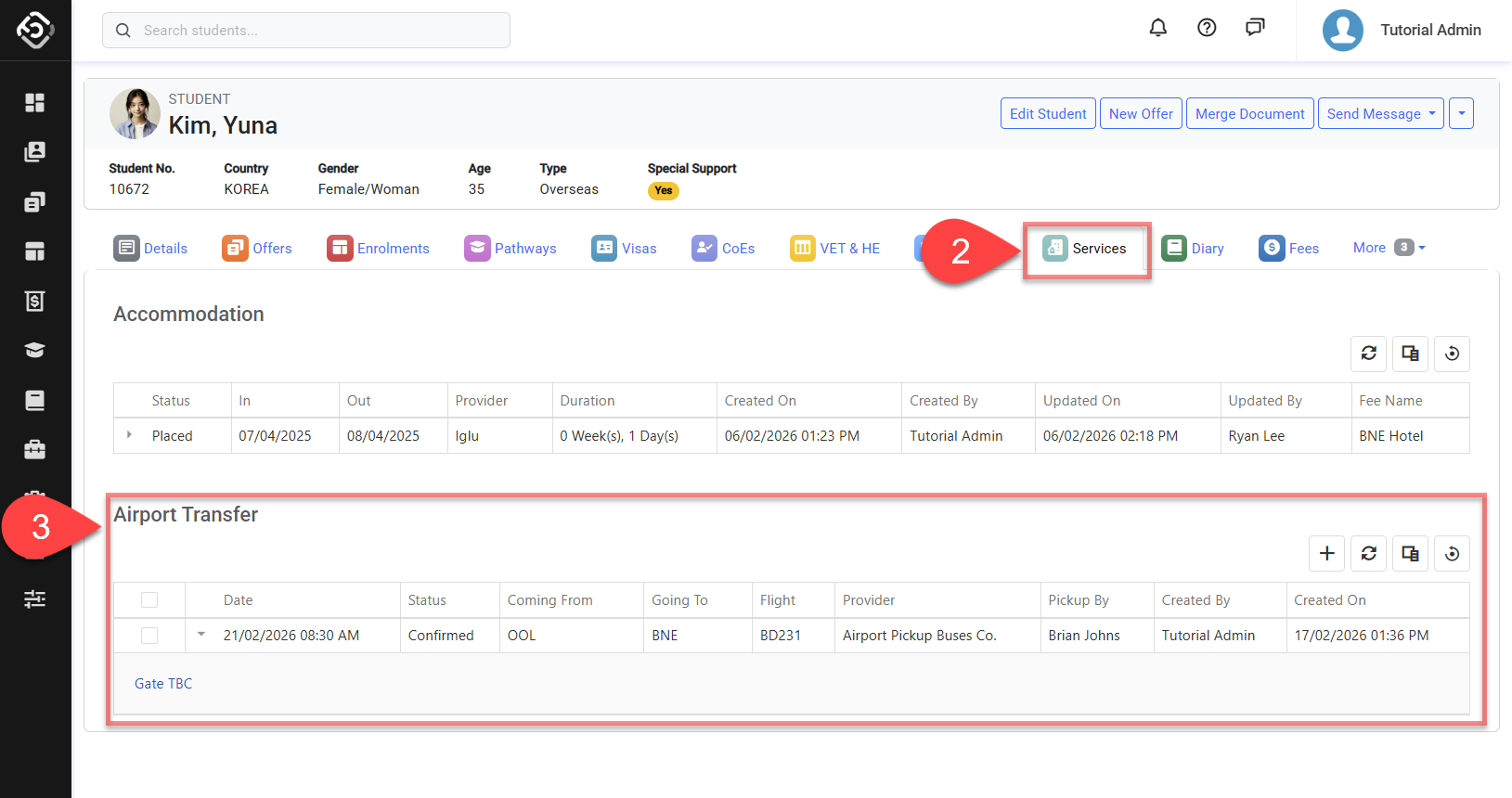Screen dimensions: 1512x798
Task: Click the sliders settings icon in sidebar
Action: (35, 598)
